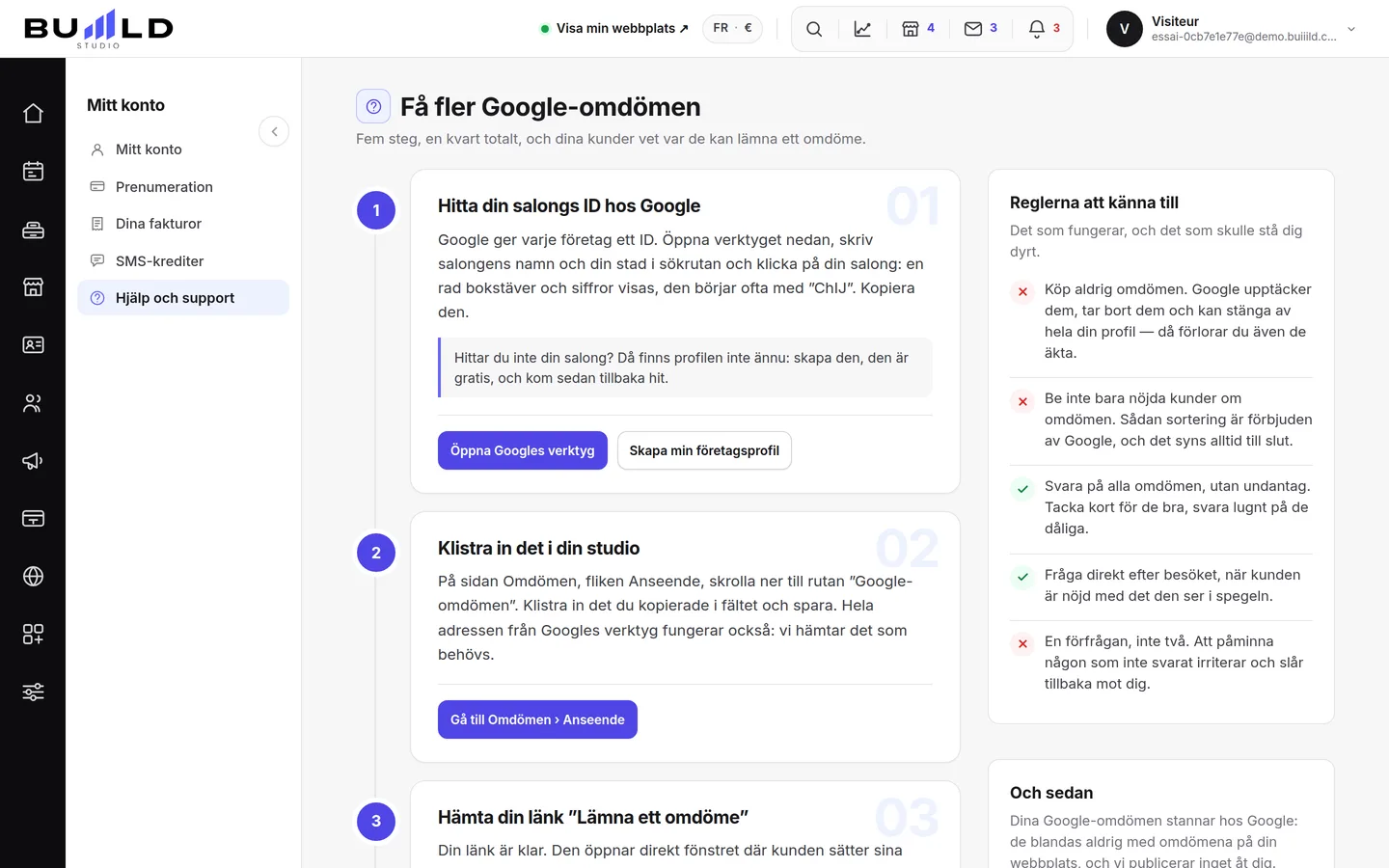Screen dimensions: 1389x868
Task: Open the ID card icon in the left rail
Action: pyautogui.click(x=33, y=345)
